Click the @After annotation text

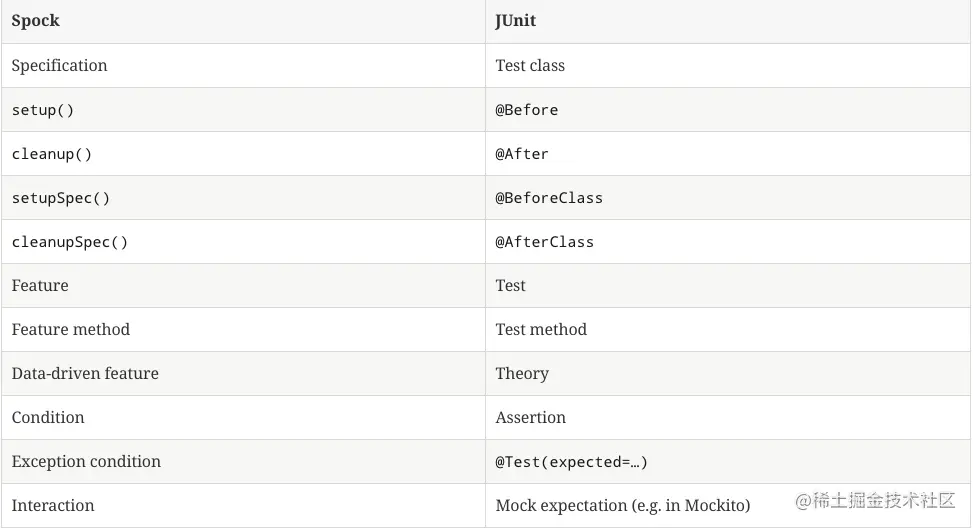pos(522,154)
